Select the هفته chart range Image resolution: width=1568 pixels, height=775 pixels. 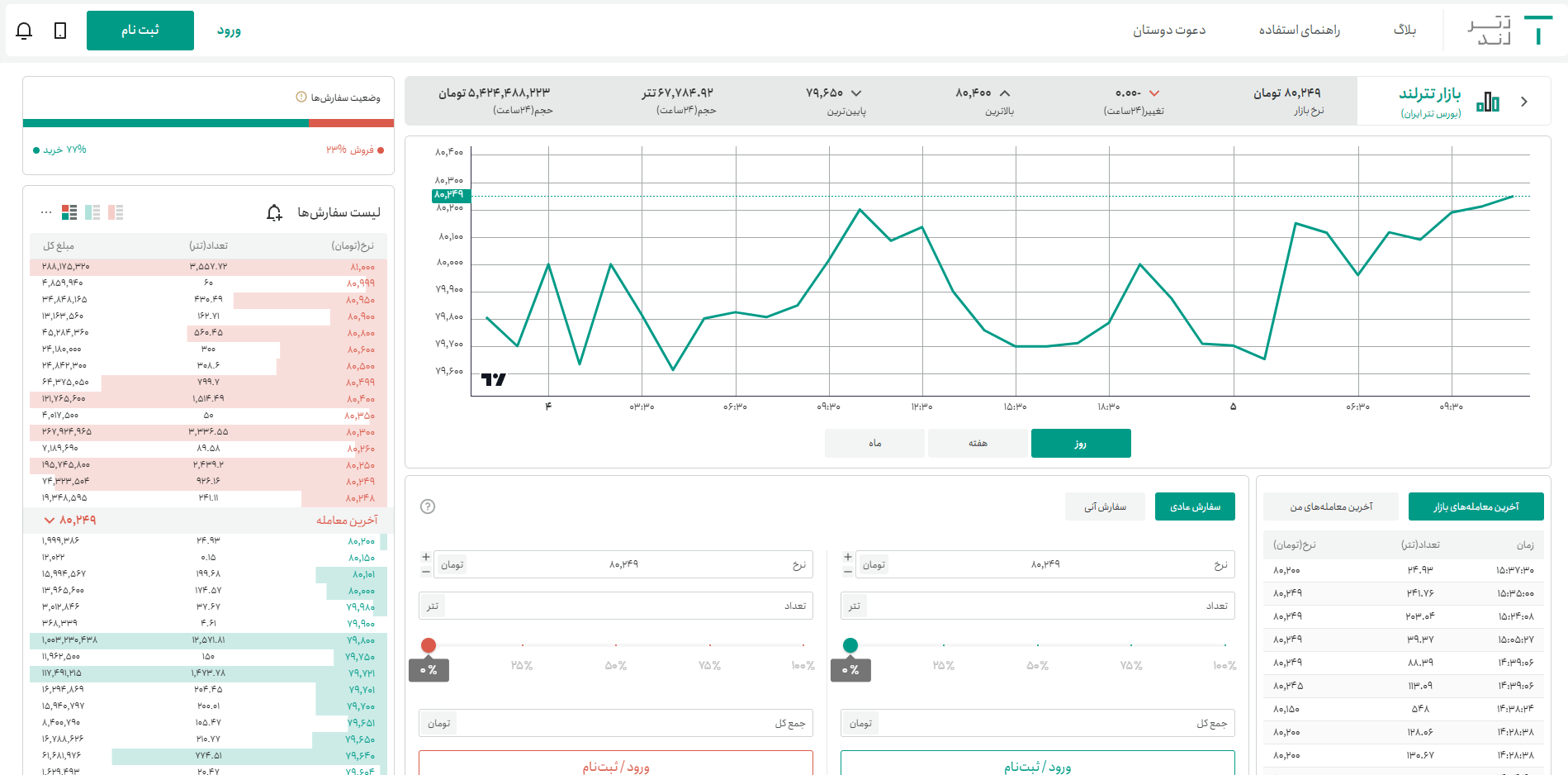(x=978, y=443)
